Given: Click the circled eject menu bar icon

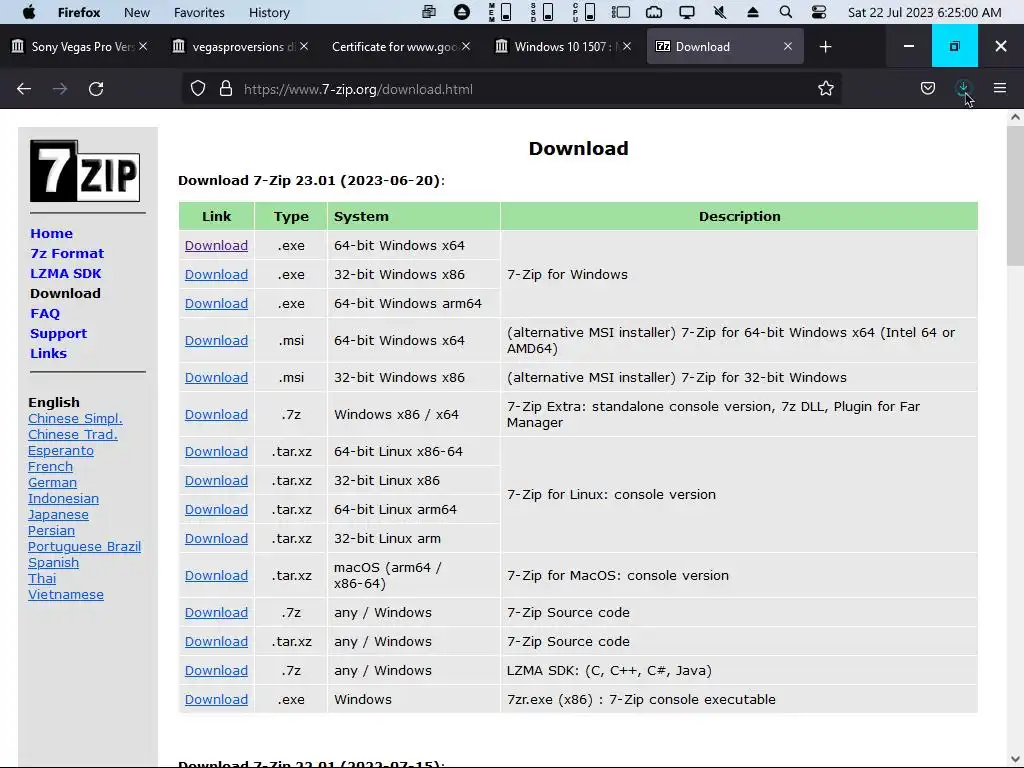Looking at the screenshot, I should (462, 12).
